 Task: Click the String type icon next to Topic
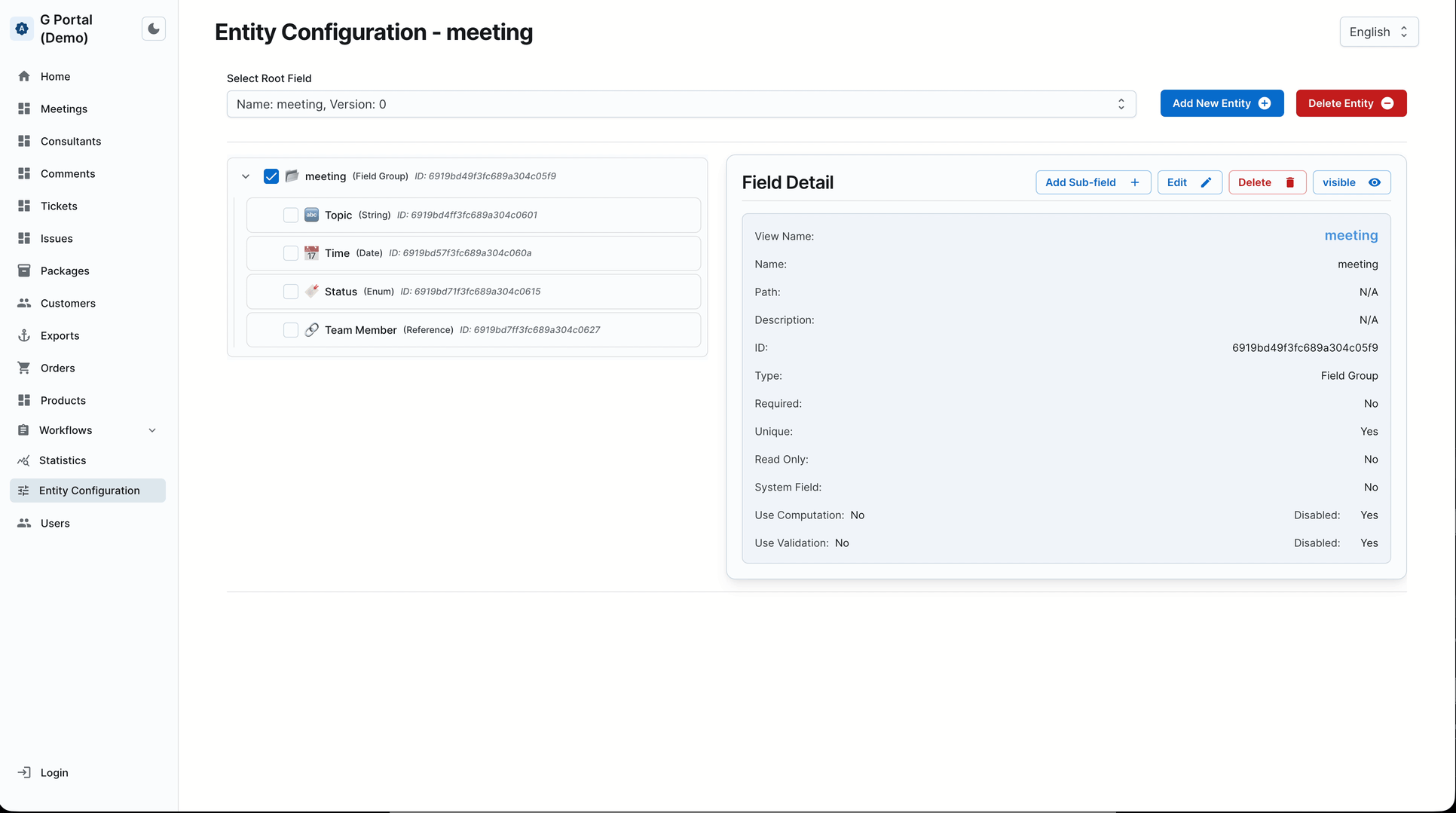coord(311,215)
